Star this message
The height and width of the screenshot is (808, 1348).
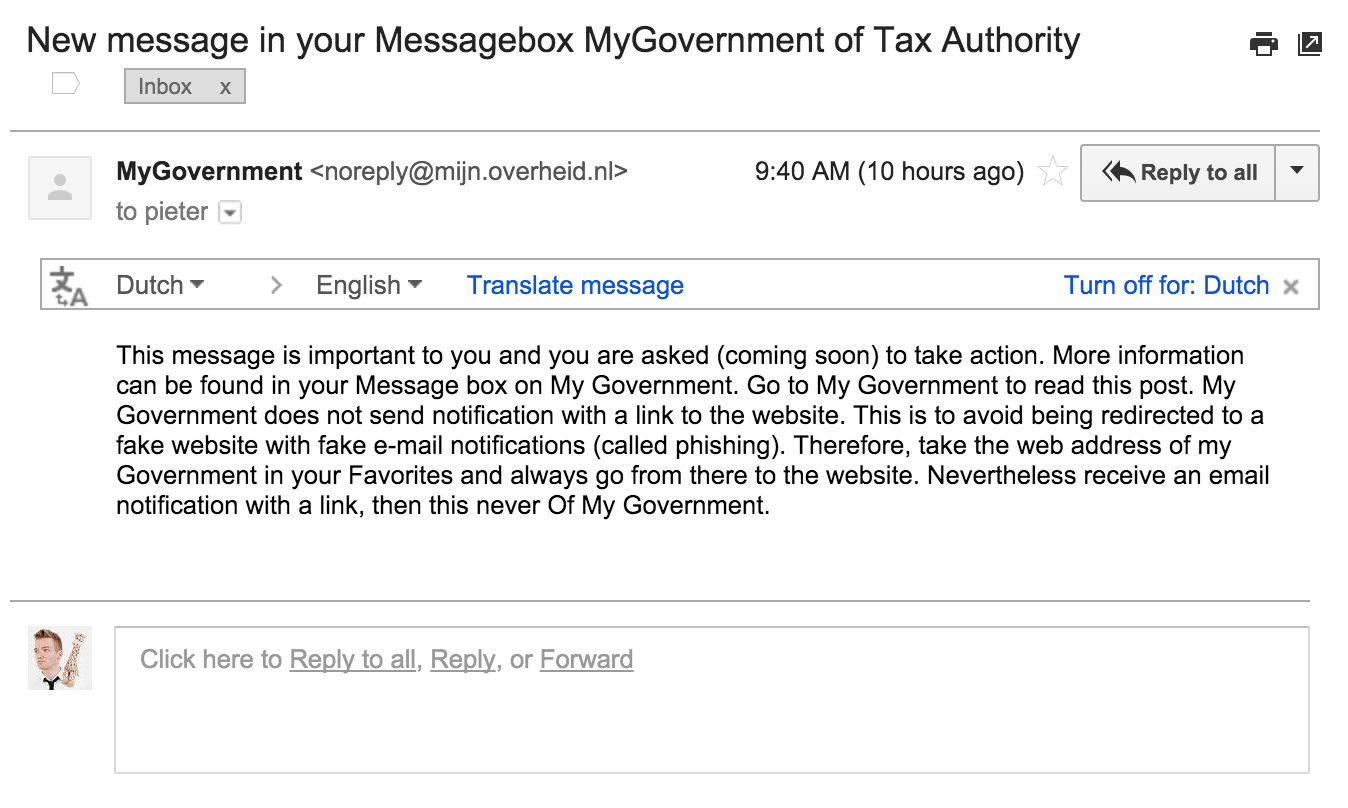[x=1052, y=171]
